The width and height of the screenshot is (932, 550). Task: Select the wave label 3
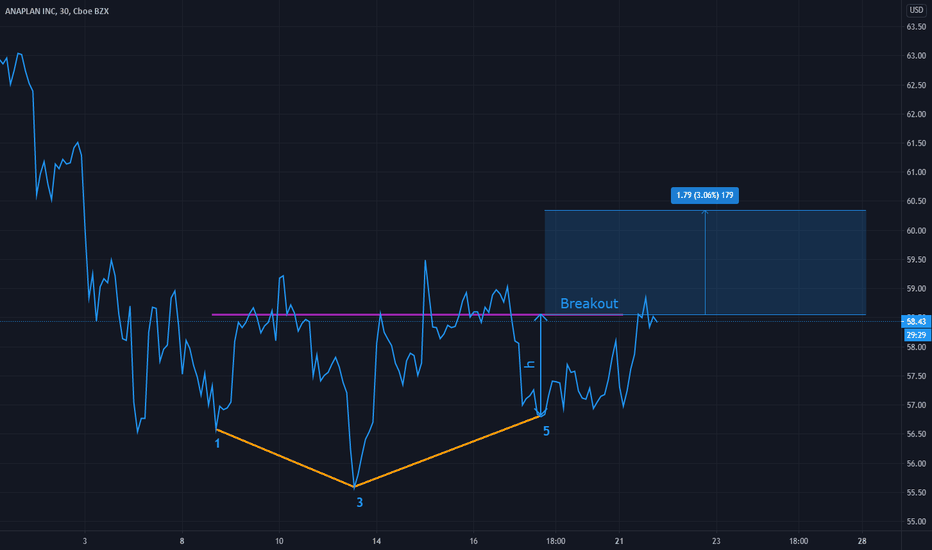click(360, 502)
